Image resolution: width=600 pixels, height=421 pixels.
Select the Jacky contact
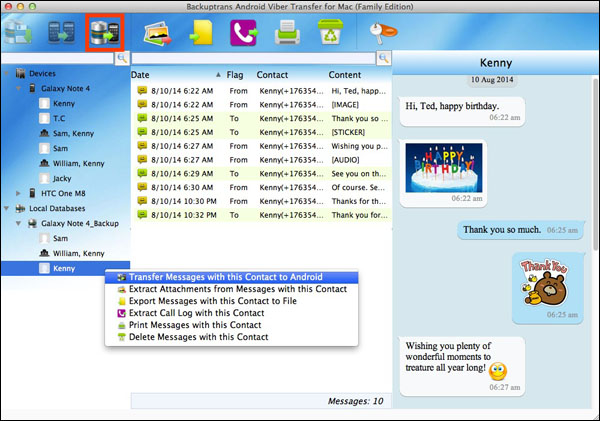click(62, 178)
